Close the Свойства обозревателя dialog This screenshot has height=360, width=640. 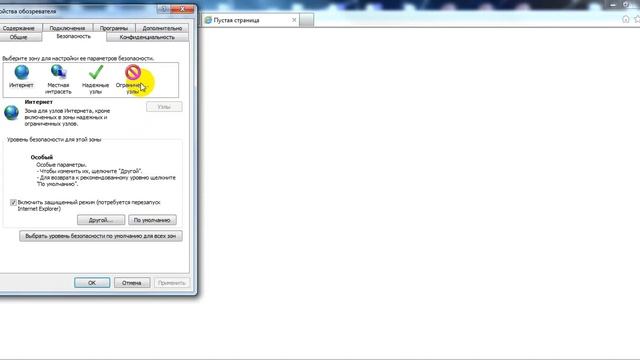point(182,9)
